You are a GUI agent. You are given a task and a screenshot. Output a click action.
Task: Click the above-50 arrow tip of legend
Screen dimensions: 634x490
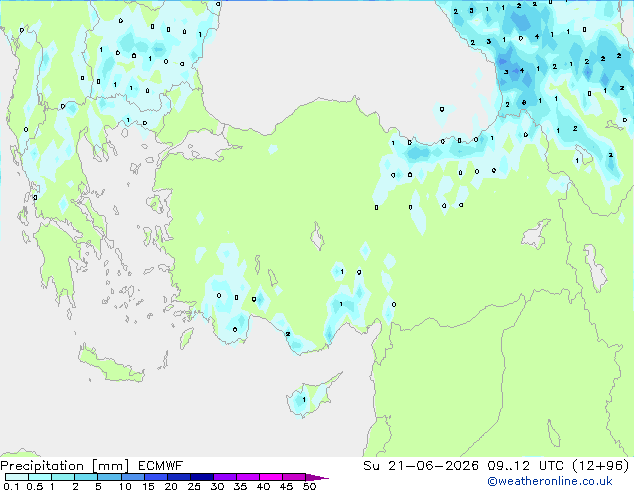coord(317,477)
